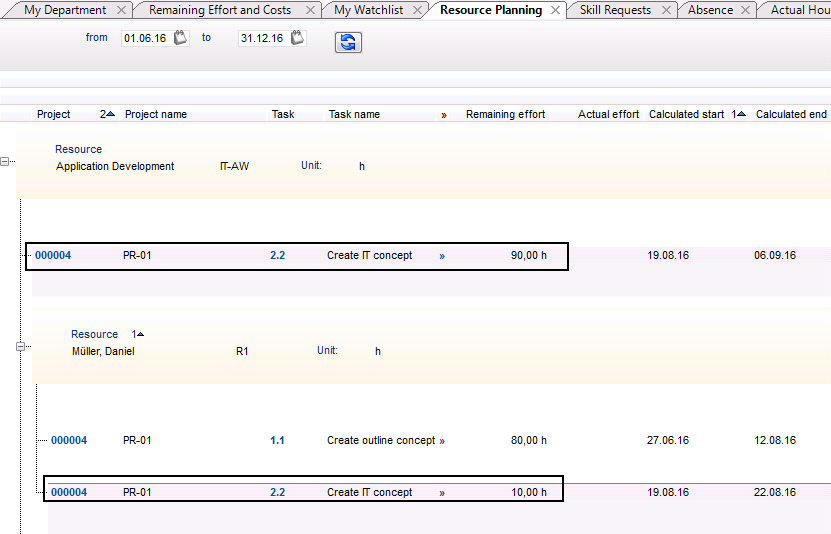Open the Actual Hours tab
The height and width of the screenshot is (534, 831).
[x=800, y=10]
